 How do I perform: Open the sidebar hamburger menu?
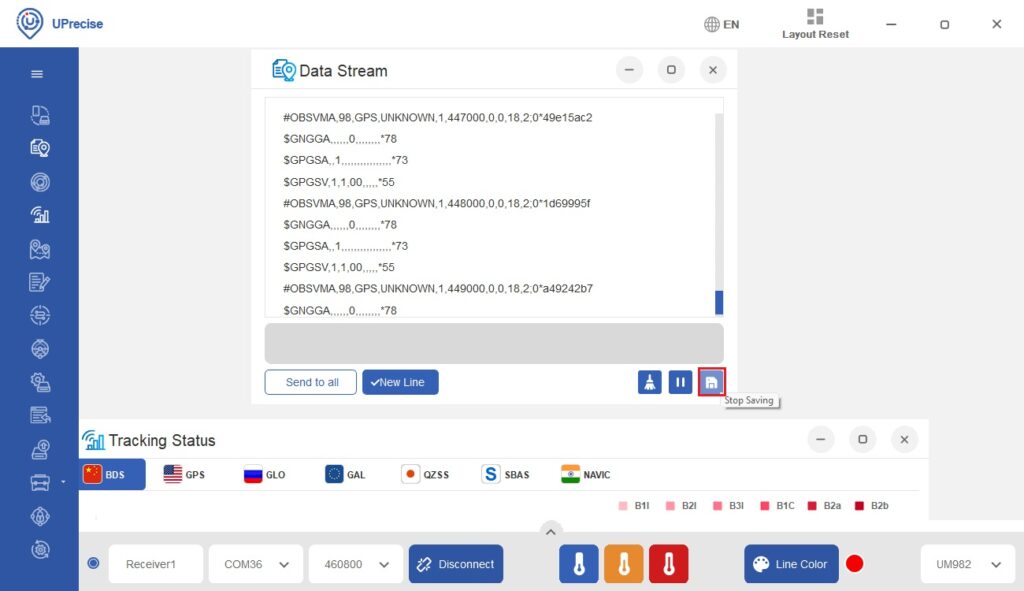(40, 73)
